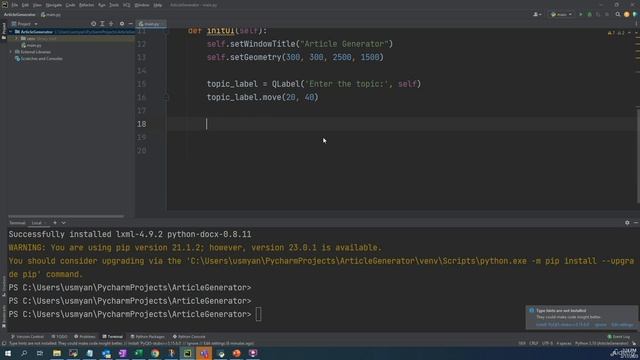Click the Debug bug icon
This screenshot has height=360, width=640.
589,14
